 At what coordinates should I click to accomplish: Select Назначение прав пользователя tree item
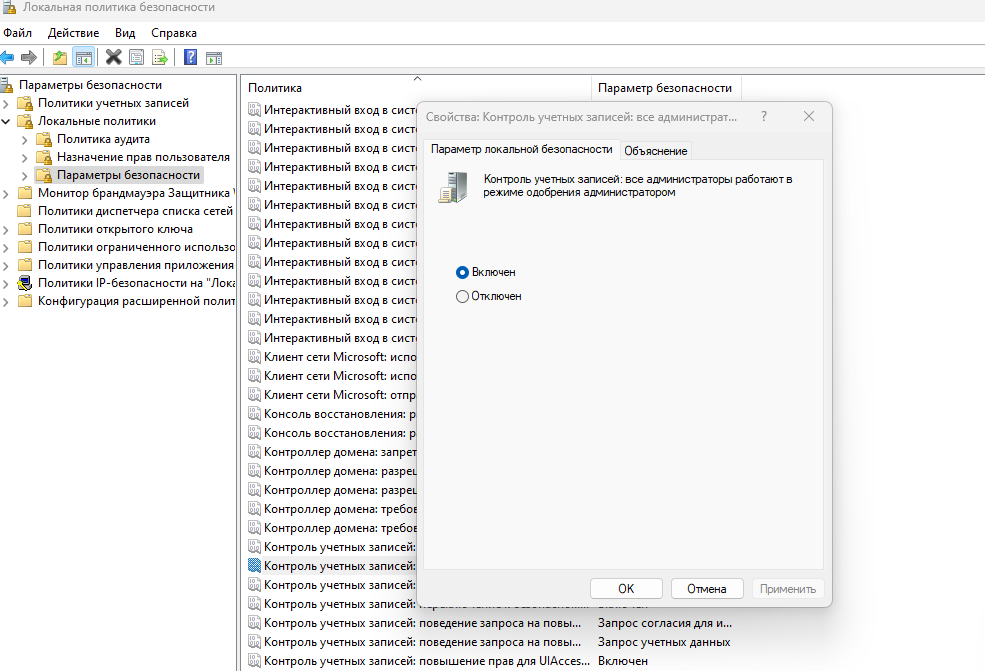(143, 157)
